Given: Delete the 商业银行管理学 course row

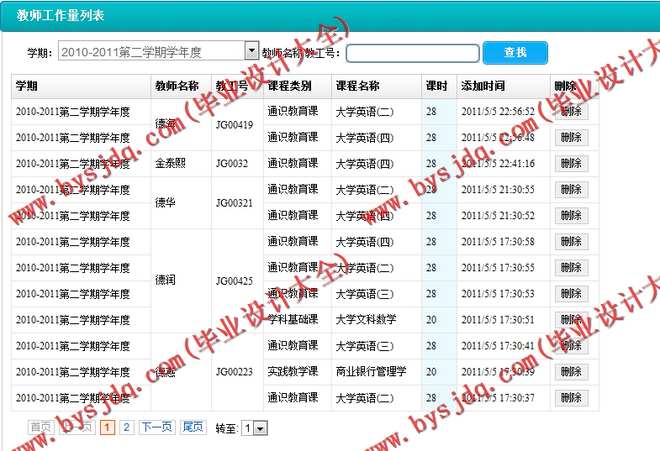Looking at the screenshot, I should (571, 372).
